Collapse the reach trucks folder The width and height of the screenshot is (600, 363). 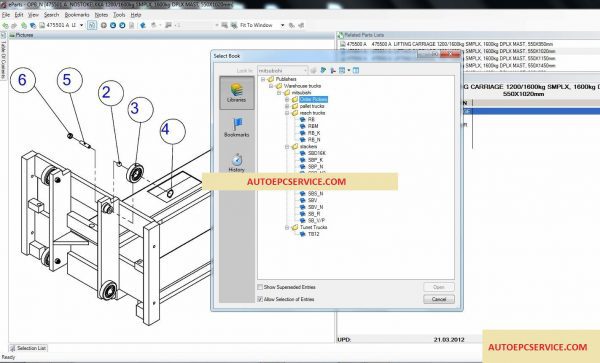pyautogui.click(x=287, y=113)
